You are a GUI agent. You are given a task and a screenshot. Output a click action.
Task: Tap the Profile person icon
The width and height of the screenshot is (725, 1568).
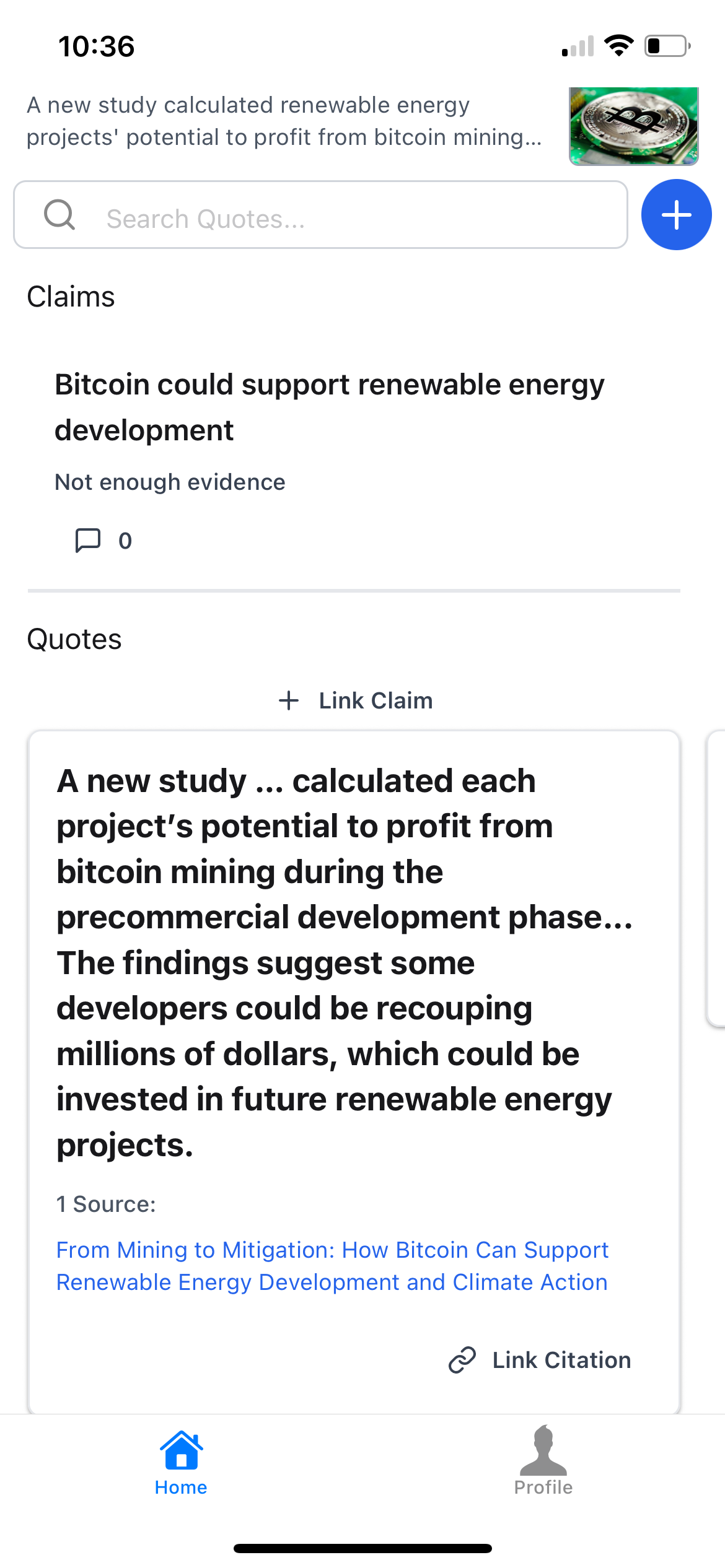pos(543,1450)
